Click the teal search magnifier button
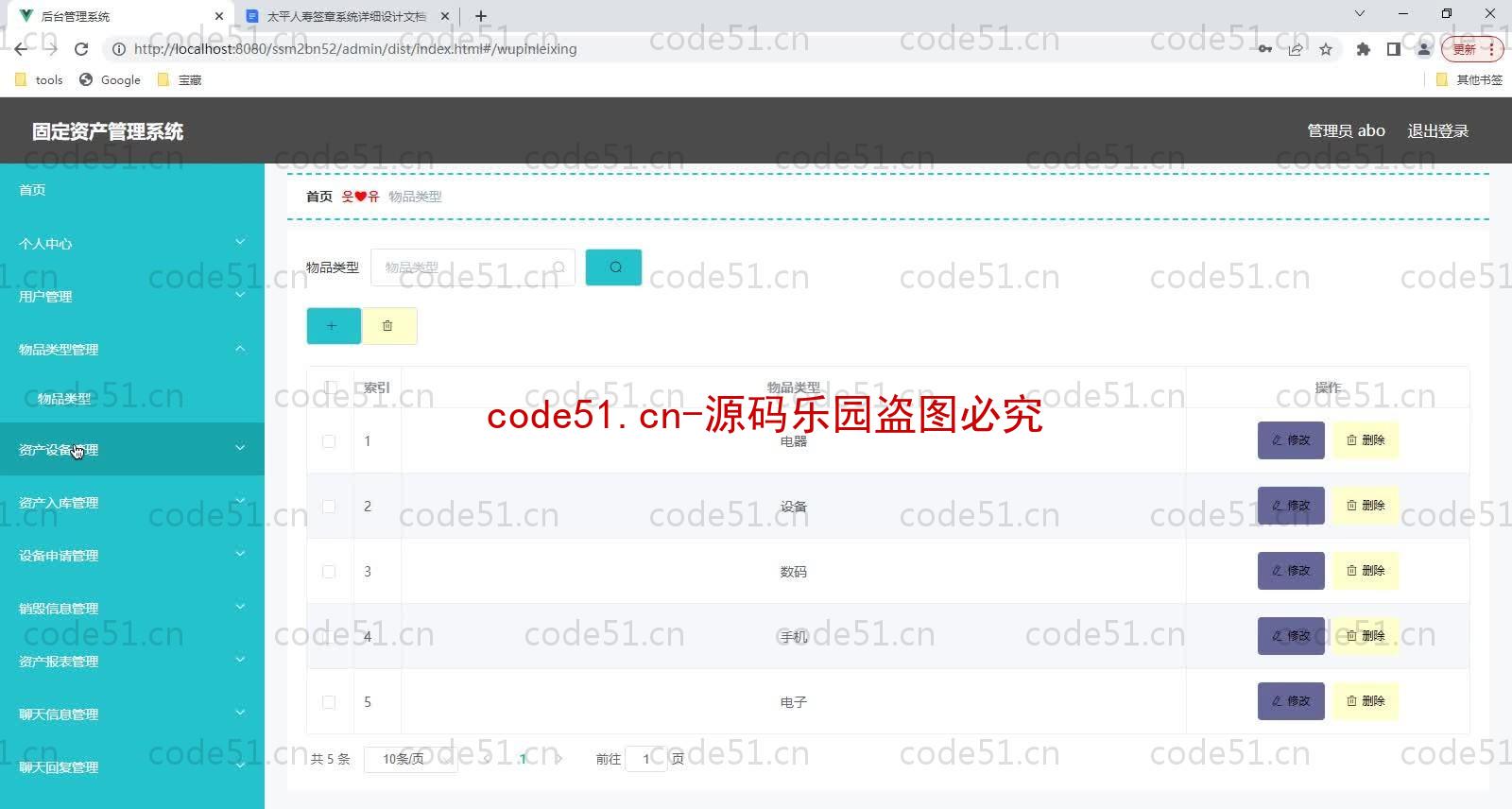Image resolution: width=1512 pixels, height=809 pixels. [613, 267]
